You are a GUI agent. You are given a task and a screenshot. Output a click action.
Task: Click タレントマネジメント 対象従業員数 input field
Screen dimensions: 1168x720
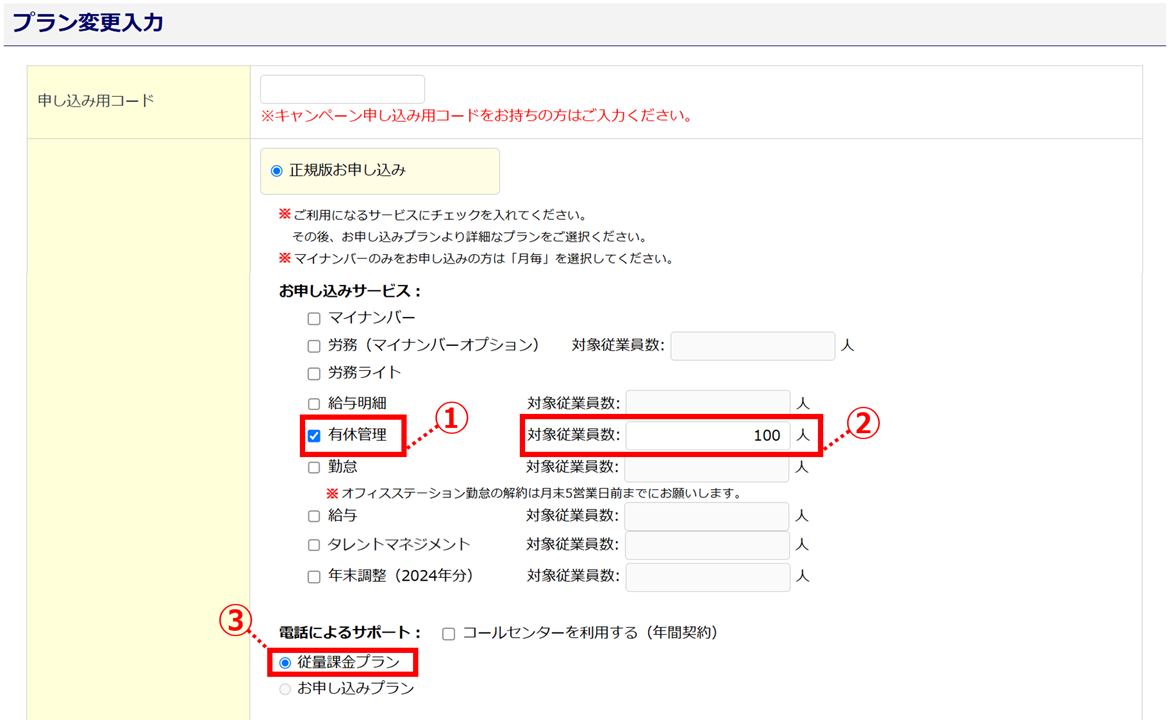pyautogui.click(x=707, y=545)
